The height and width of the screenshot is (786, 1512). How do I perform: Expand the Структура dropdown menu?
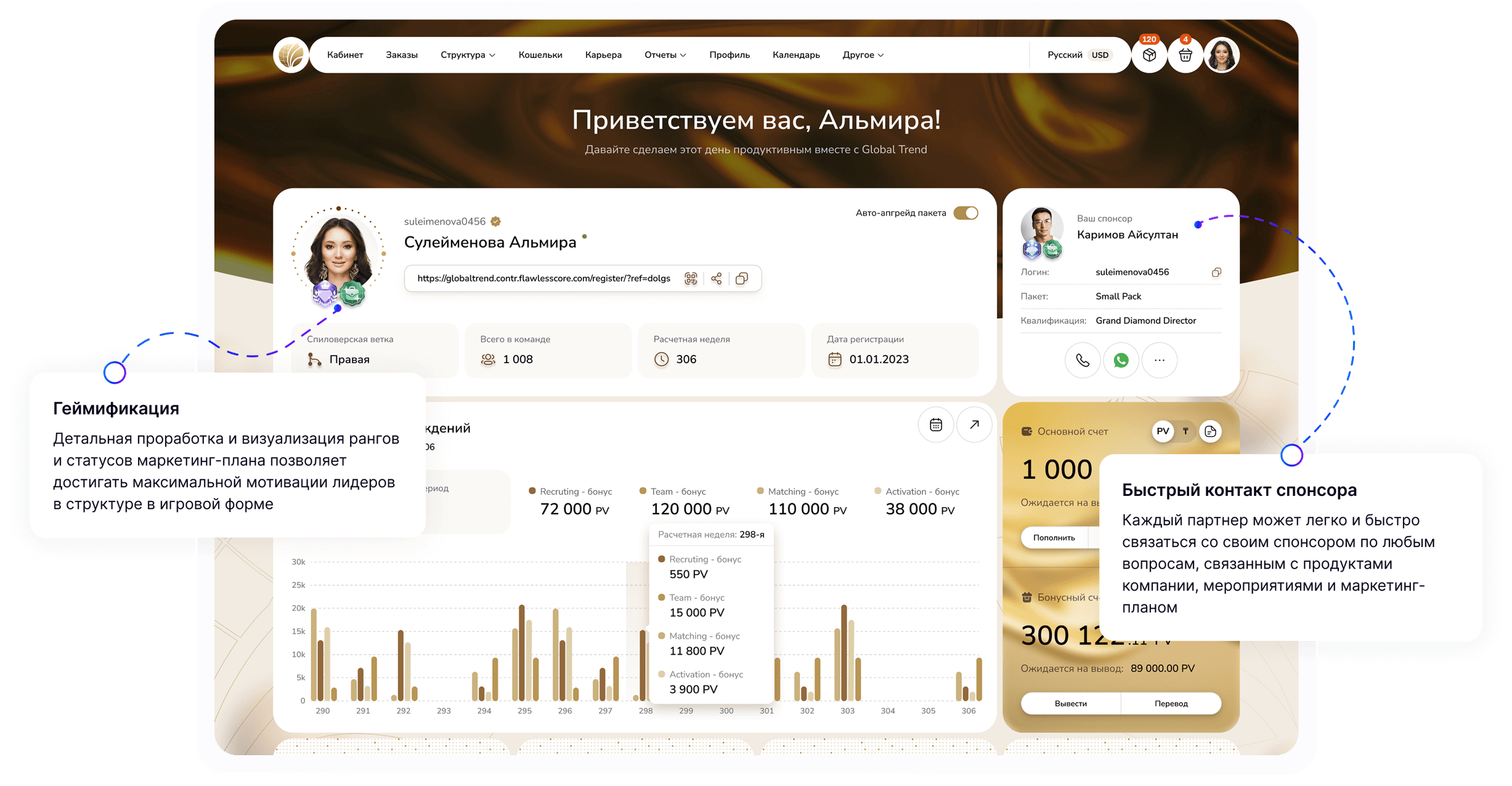point(468,55)
